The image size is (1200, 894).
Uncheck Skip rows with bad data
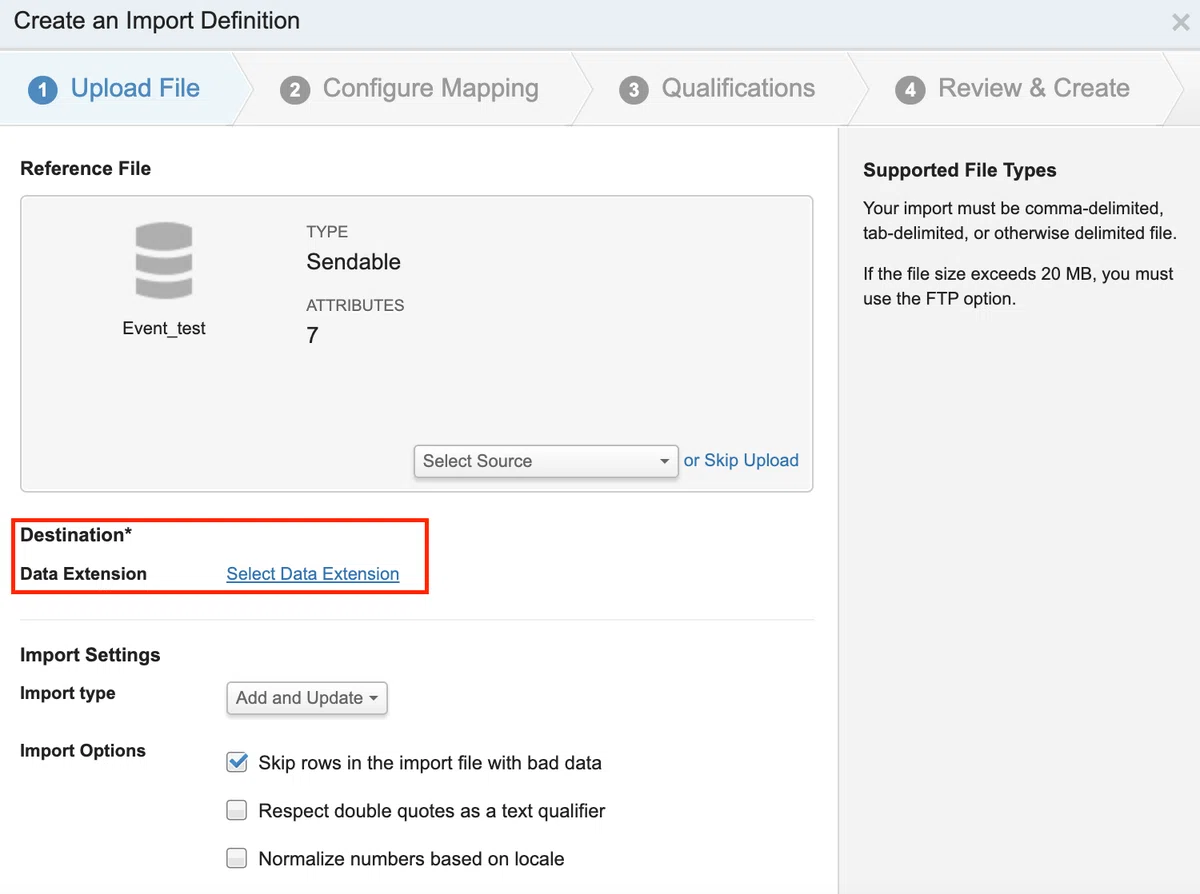[x=237, y=763]
